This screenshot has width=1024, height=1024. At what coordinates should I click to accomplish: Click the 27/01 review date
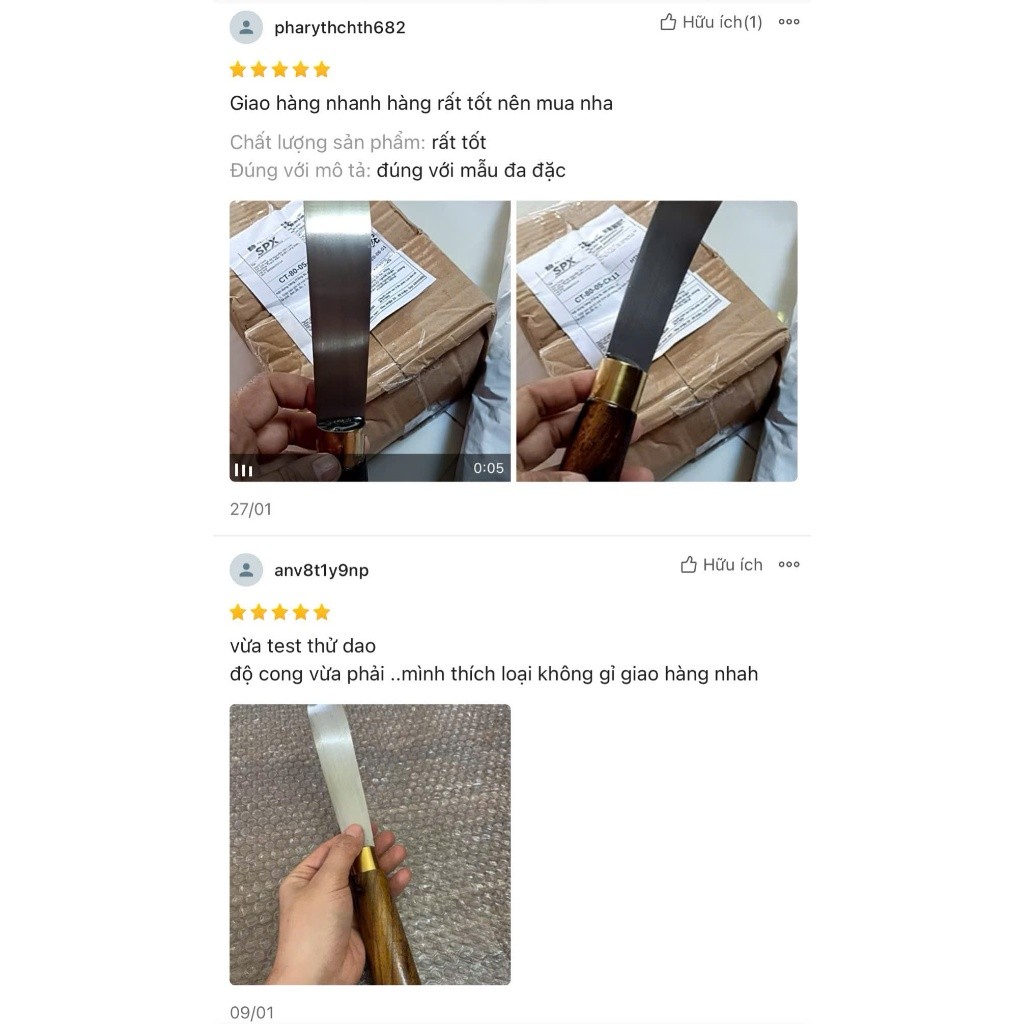click(x=251, y=509)
